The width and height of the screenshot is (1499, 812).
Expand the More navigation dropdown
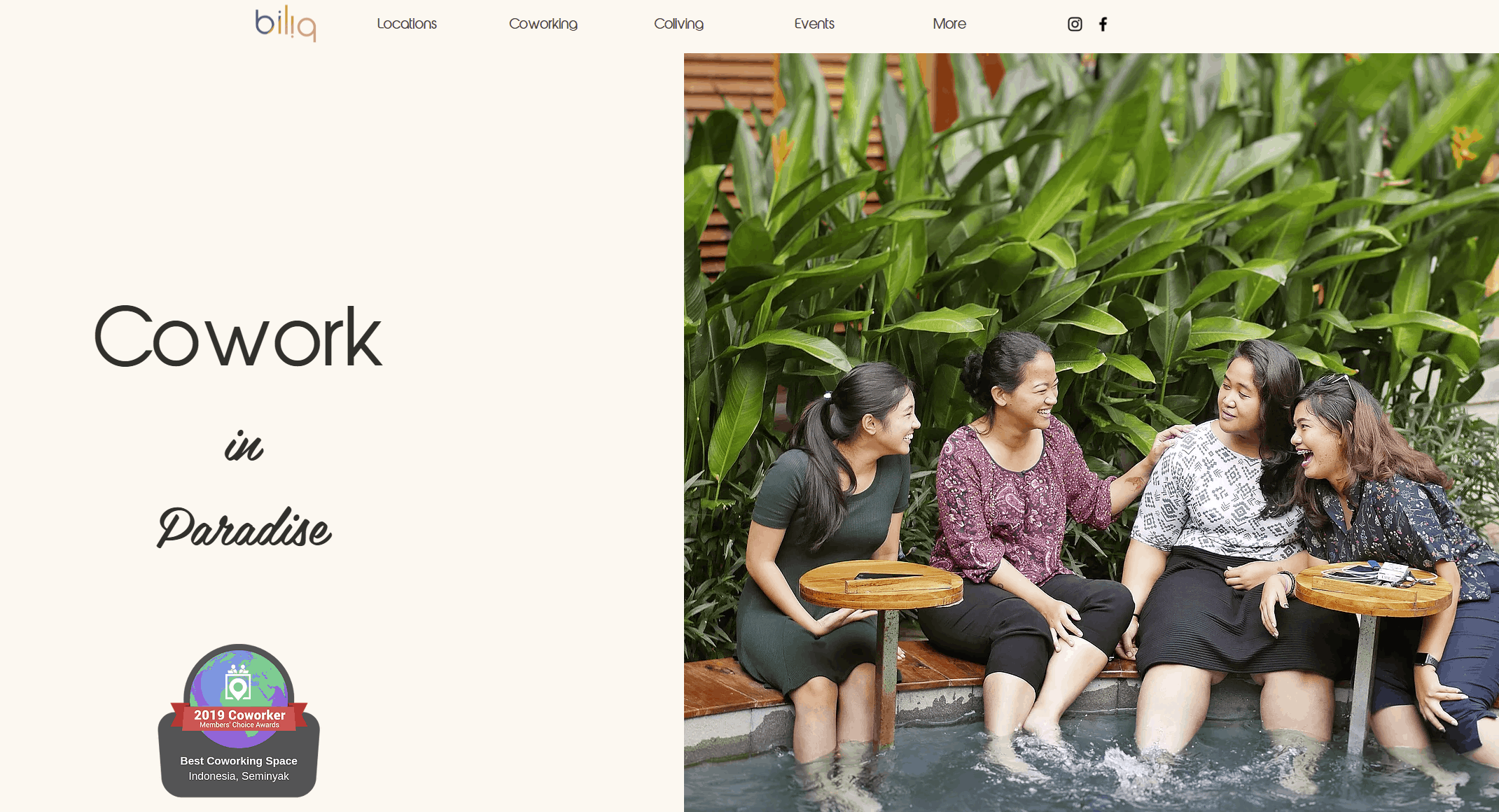click(x=949, y=24)
